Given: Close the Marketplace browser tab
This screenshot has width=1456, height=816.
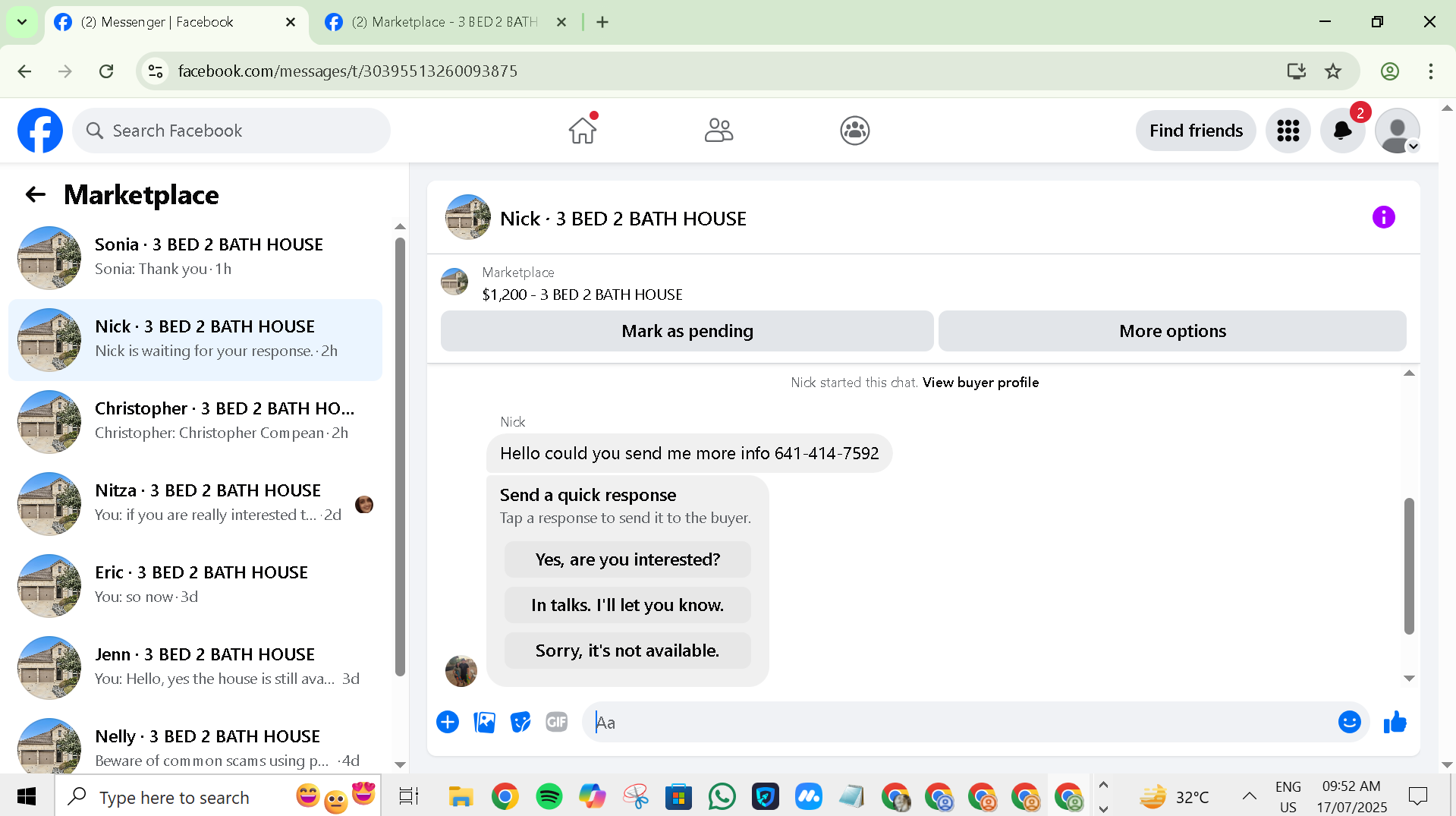Looking at the screenshot, I should 561,22.
